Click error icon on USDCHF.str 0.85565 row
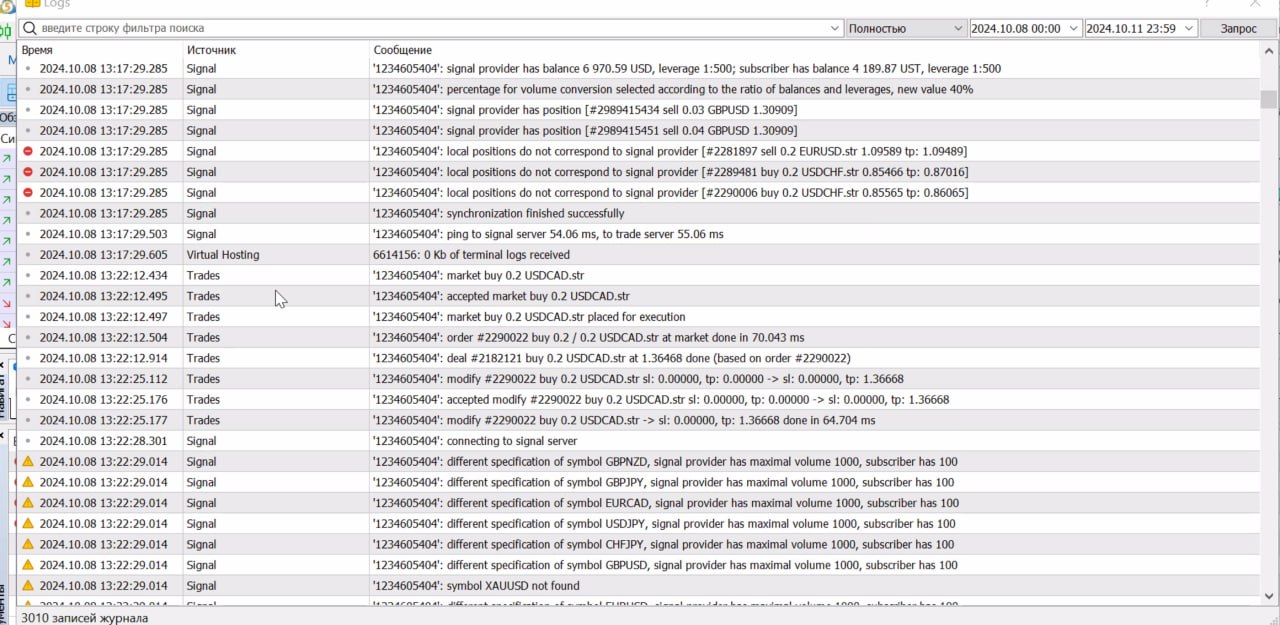 click(x=28, y=192)
